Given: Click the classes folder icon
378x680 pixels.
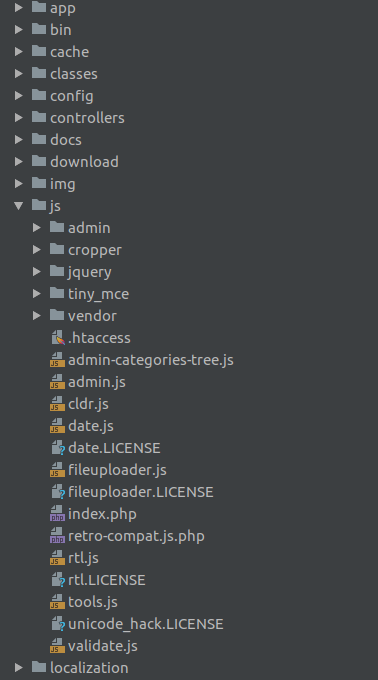Looking at the screenshot, I should pyautogui.click(x=39, y=73).
